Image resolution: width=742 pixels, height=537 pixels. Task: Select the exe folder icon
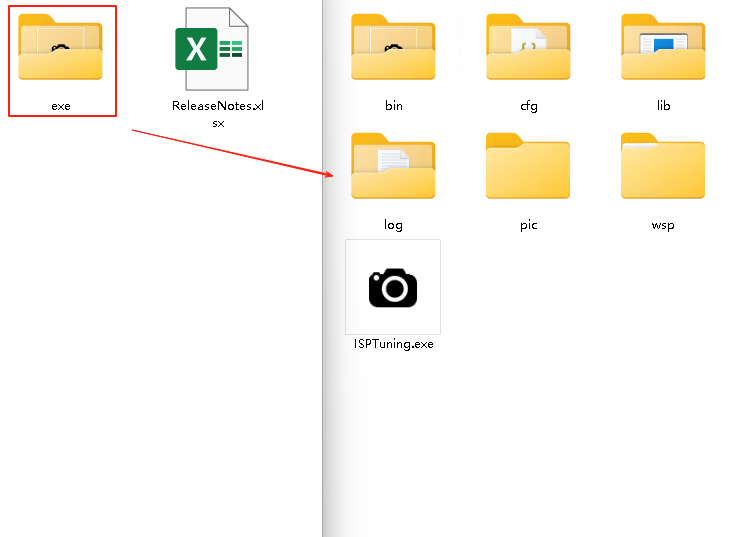coord(60,47)
